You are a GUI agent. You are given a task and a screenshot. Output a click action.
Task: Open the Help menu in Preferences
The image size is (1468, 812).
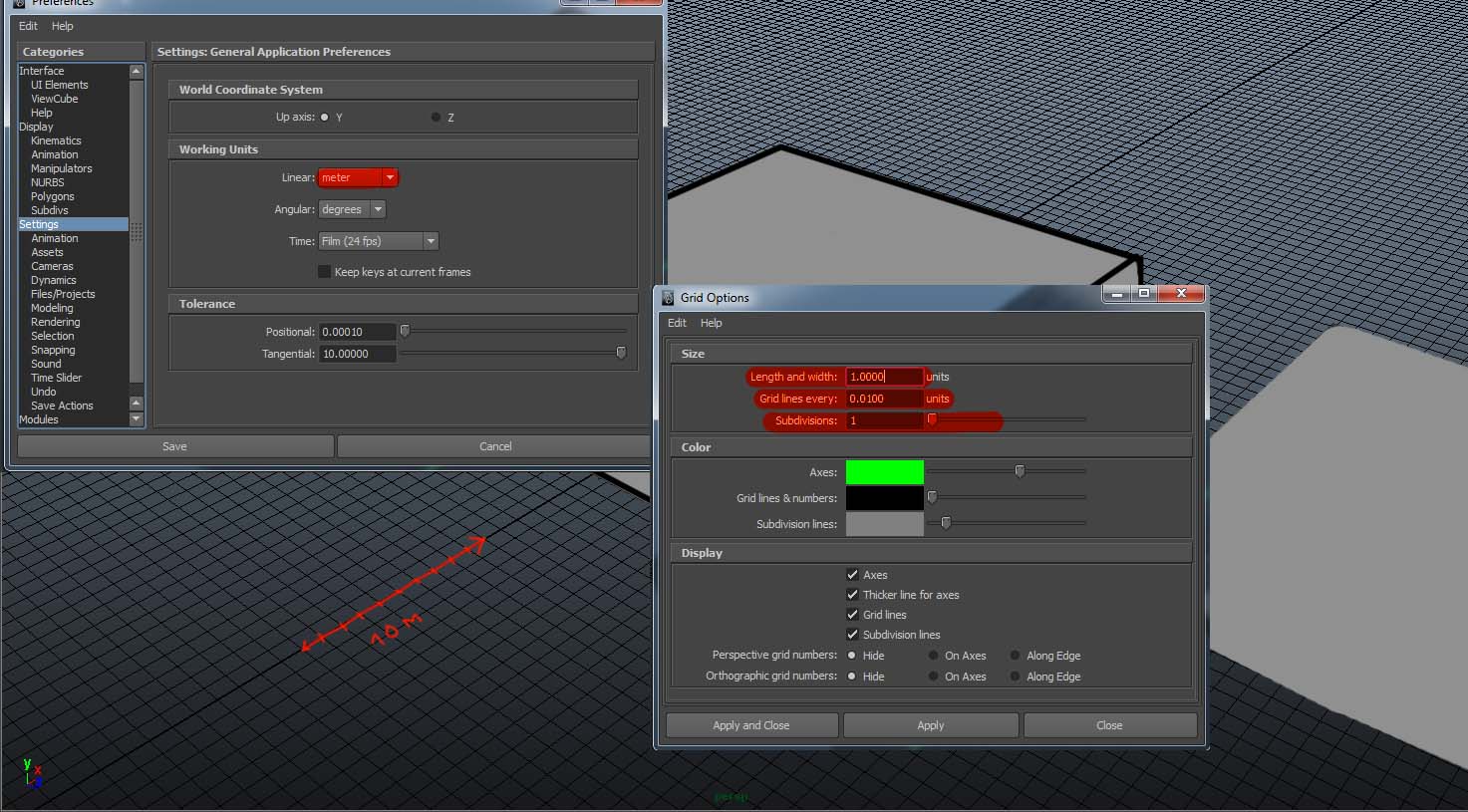62,26
